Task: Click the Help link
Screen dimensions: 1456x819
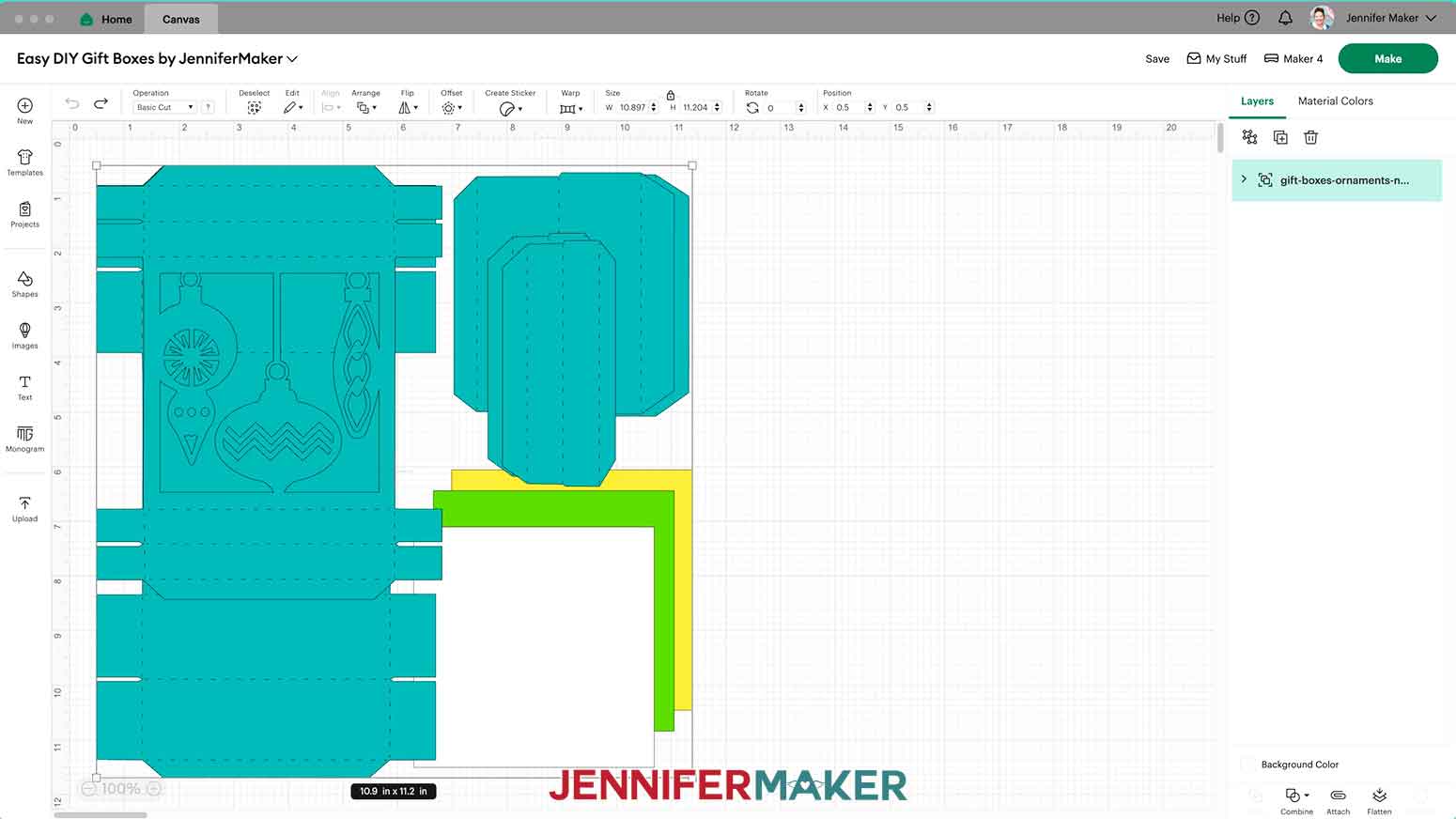Action: 1228,18
